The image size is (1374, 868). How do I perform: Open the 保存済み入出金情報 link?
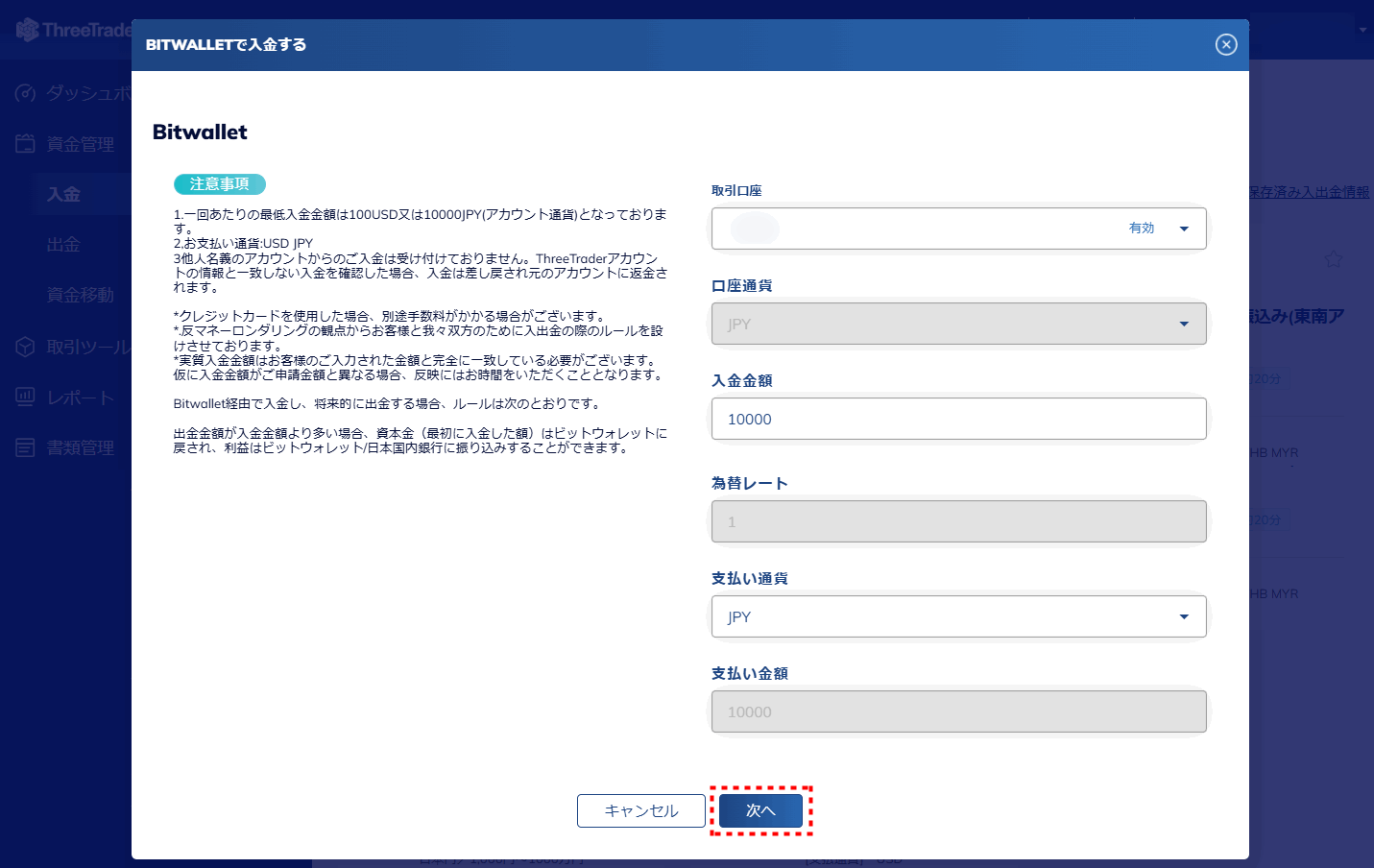1310,192
